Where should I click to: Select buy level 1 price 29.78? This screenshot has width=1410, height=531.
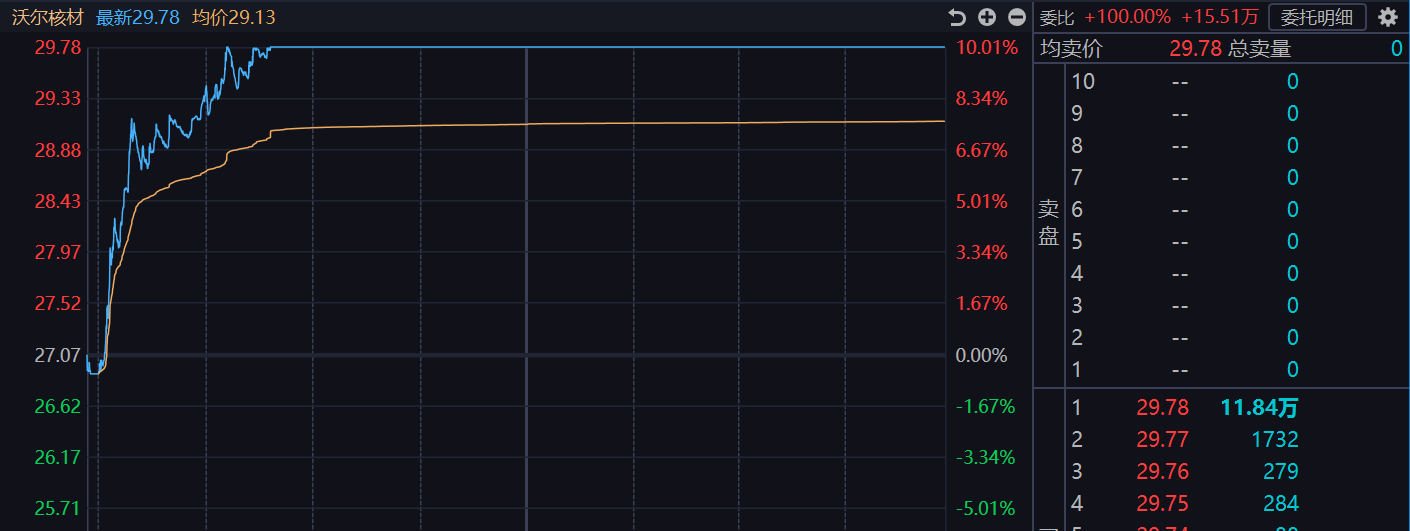[1162, 407]
